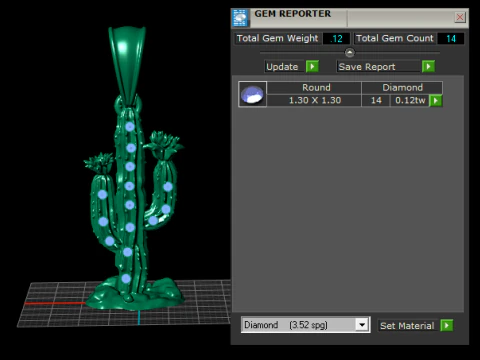Viewport: 480px width, 360px height.
Task: Click the 0.12tw weight cell
Action: 410,100
